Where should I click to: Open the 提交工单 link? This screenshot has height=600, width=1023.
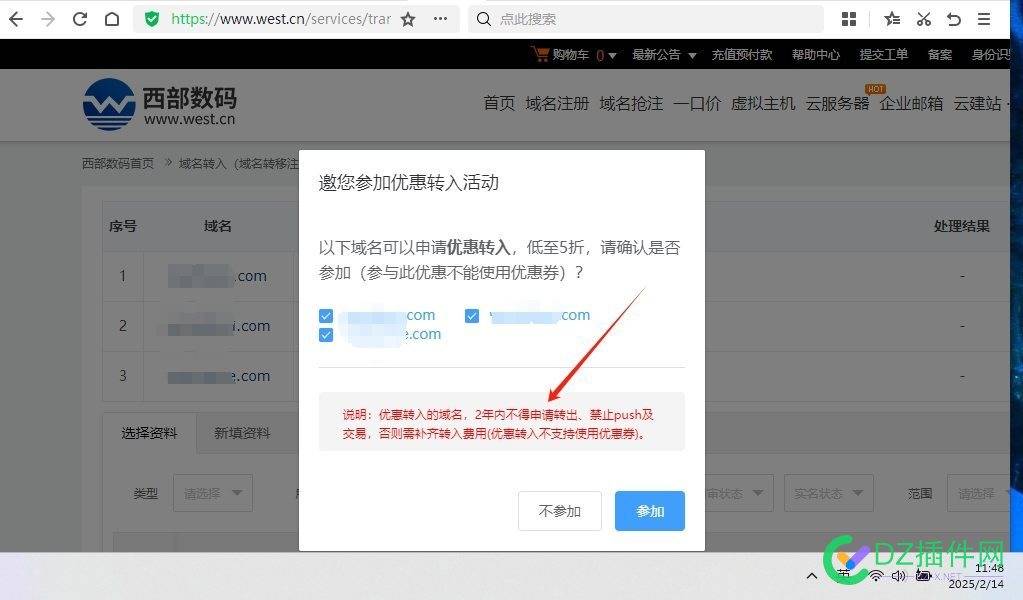883,55
